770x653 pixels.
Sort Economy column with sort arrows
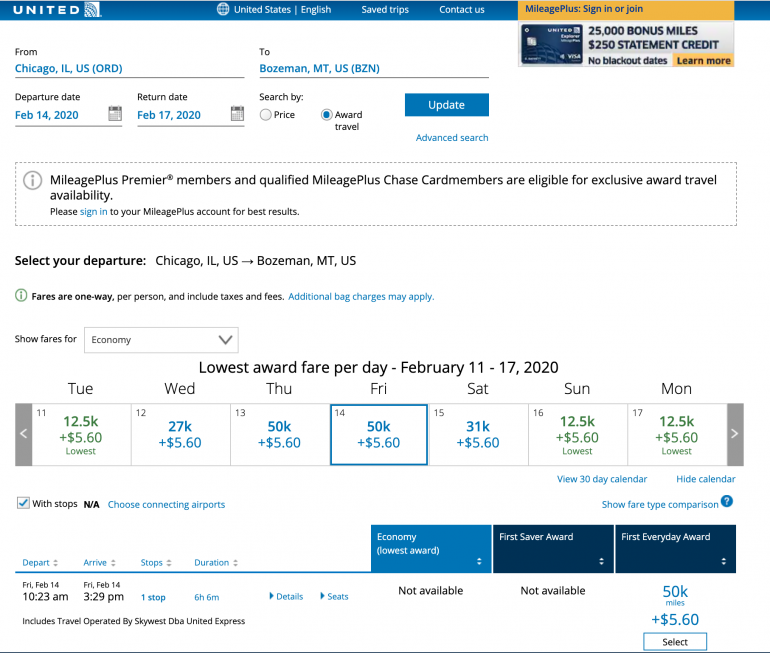(x=479, y=562)
